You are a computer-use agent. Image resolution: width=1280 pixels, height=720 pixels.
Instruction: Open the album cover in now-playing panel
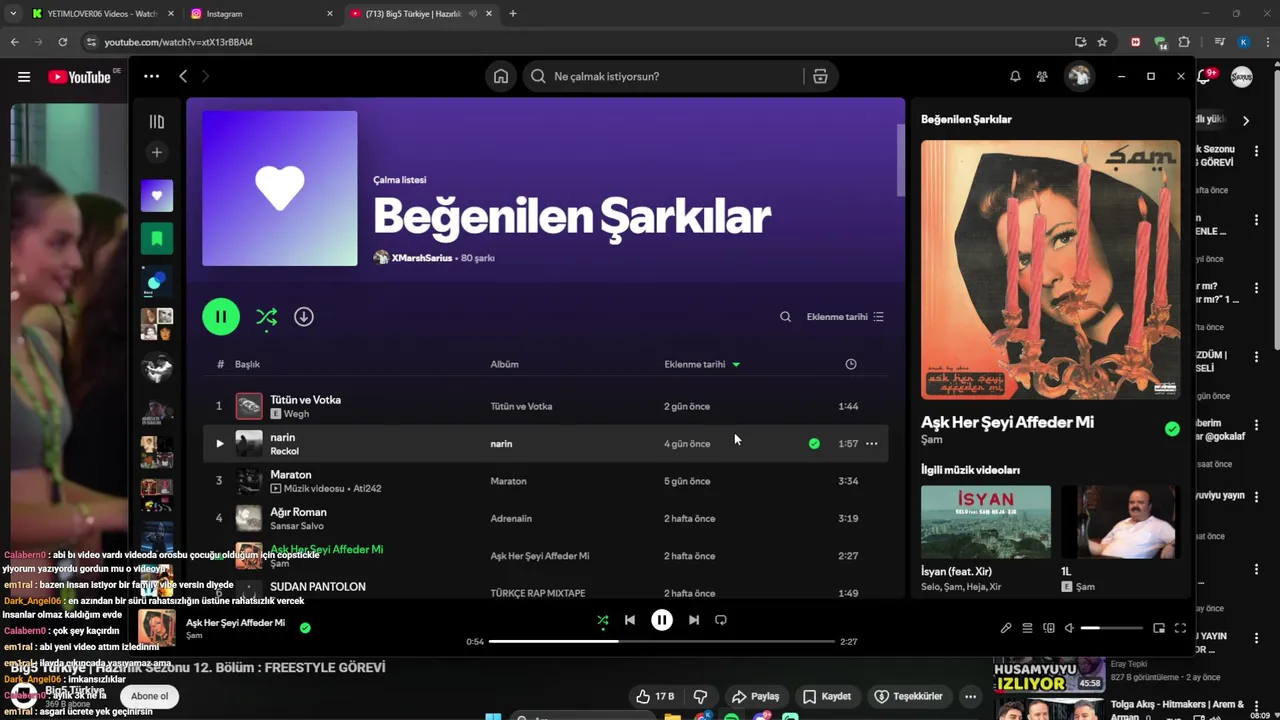[x=1050, y=270]
